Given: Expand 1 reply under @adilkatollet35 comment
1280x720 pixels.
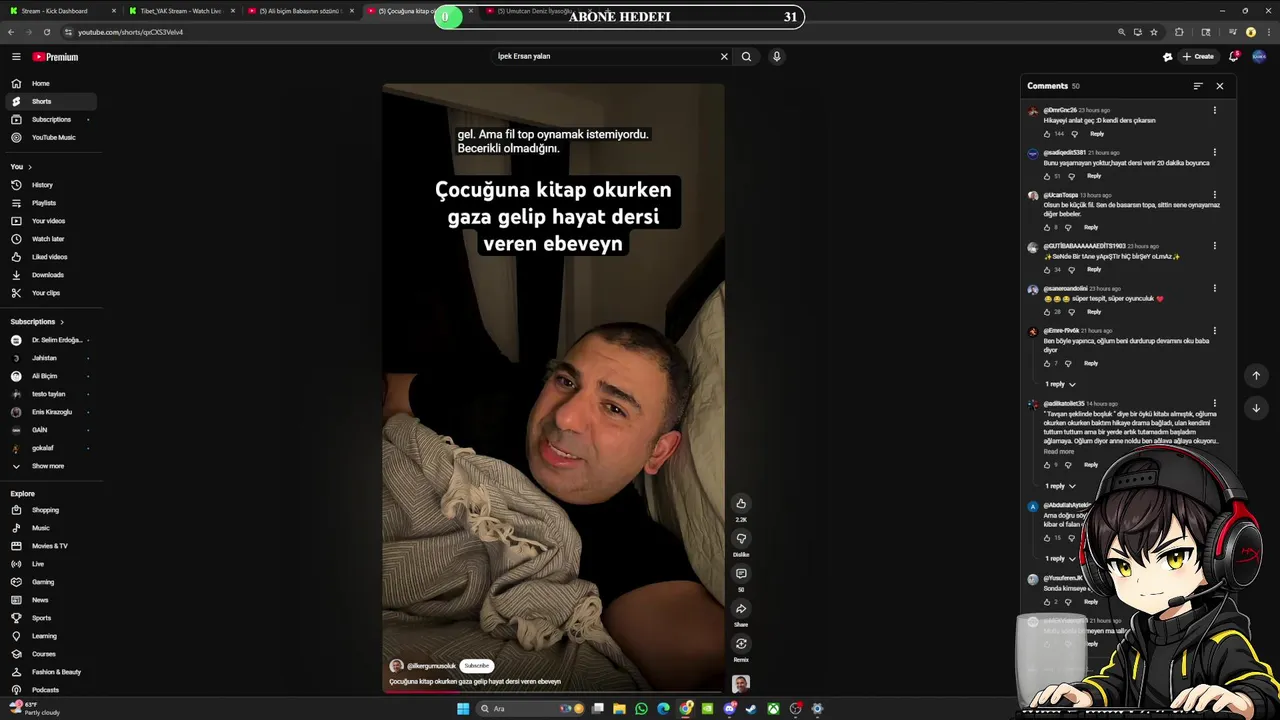Looking at the screenshot, I should coord(1060,486).
